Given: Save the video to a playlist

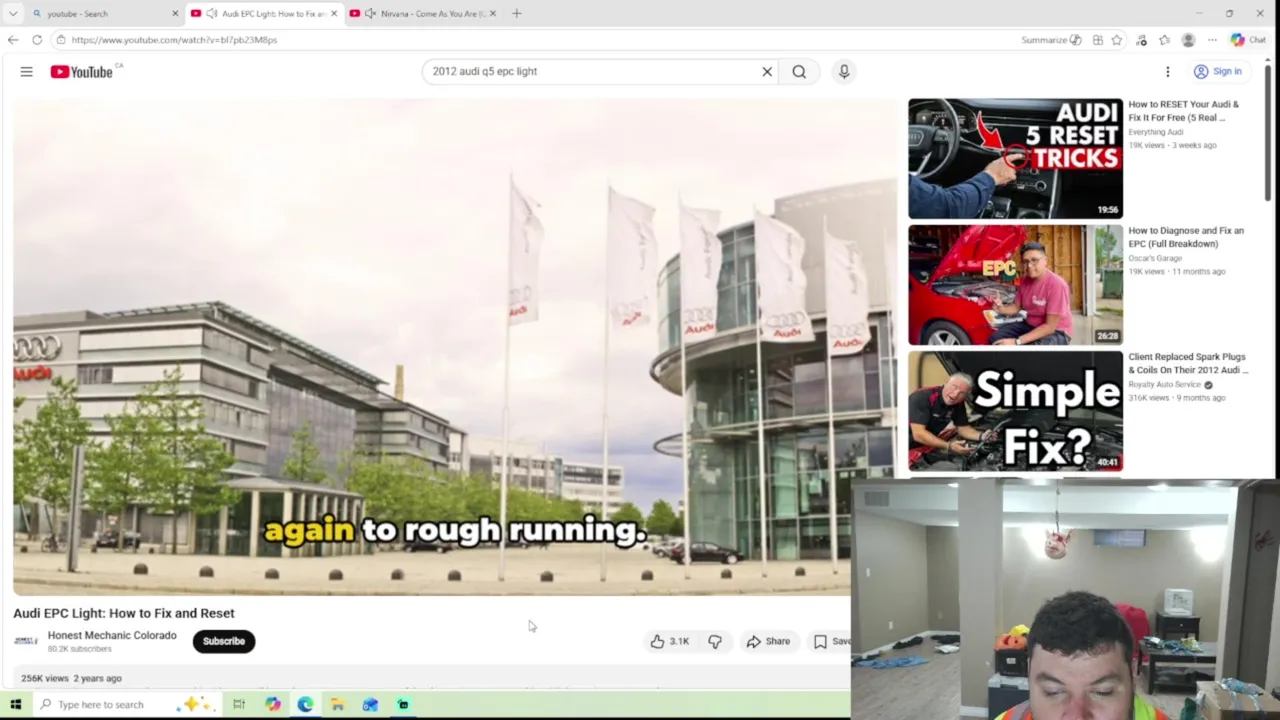Looking at the screenshot, I should click(831, 641).
